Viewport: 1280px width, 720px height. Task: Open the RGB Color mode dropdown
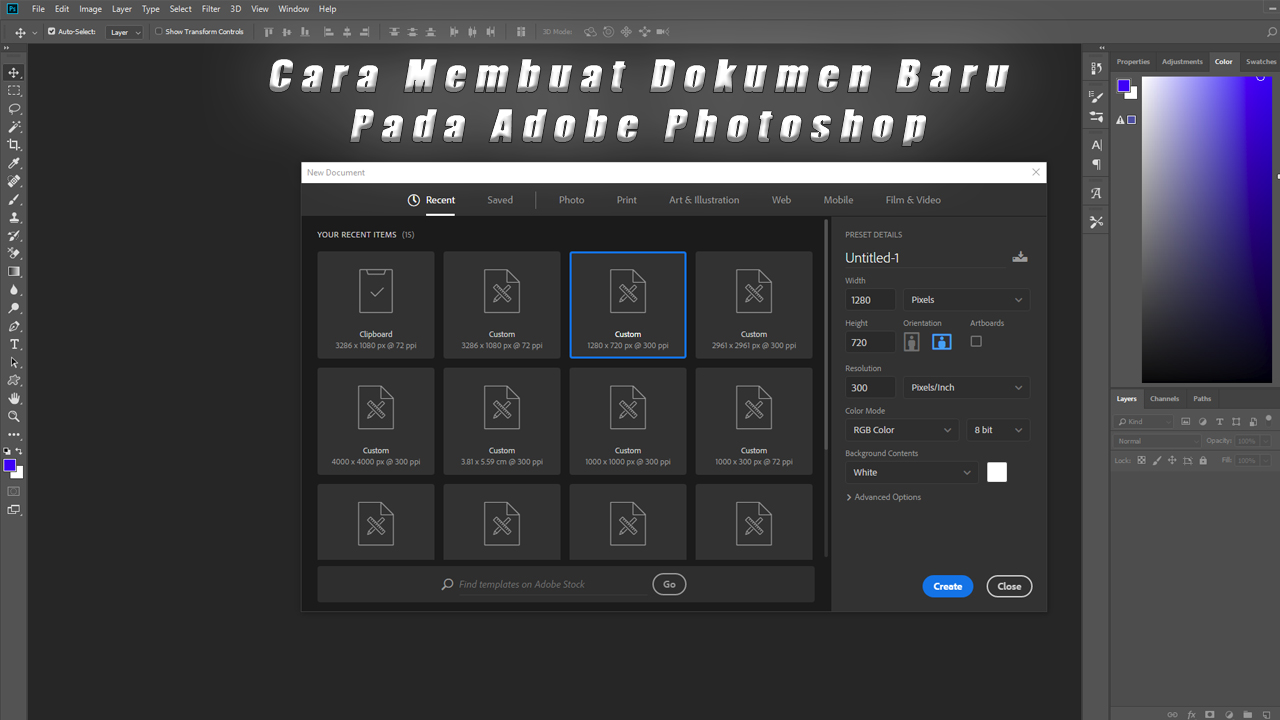pos(902,430)
